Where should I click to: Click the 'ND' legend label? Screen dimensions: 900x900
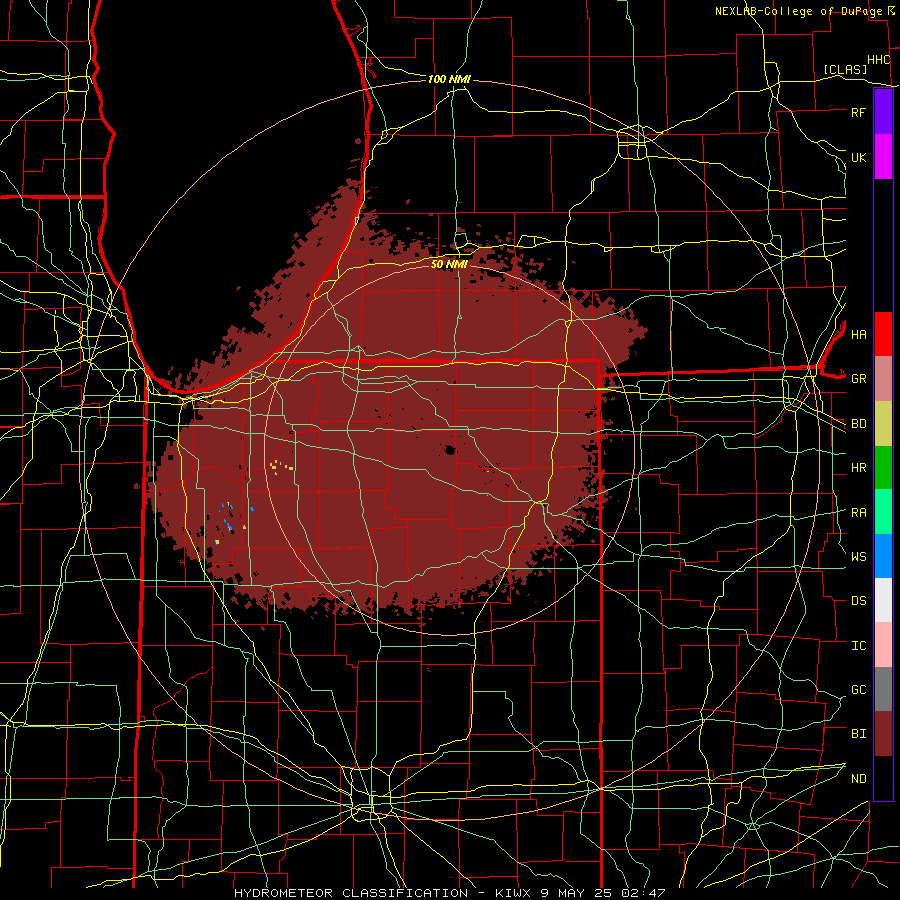tap(858, 779)
